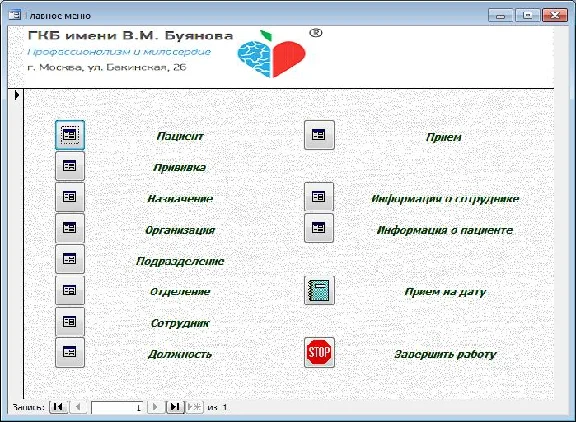The height and width of the screenshot is (422, 576).
Task: Go to last record navigation button
Action: pos(175,407)
